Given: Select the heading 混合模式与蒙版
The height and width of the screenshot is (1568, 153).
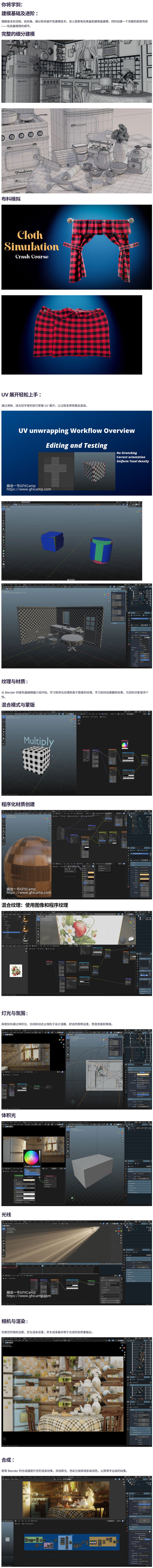Looking at the screenshot, I should click(x=18, y=705).
